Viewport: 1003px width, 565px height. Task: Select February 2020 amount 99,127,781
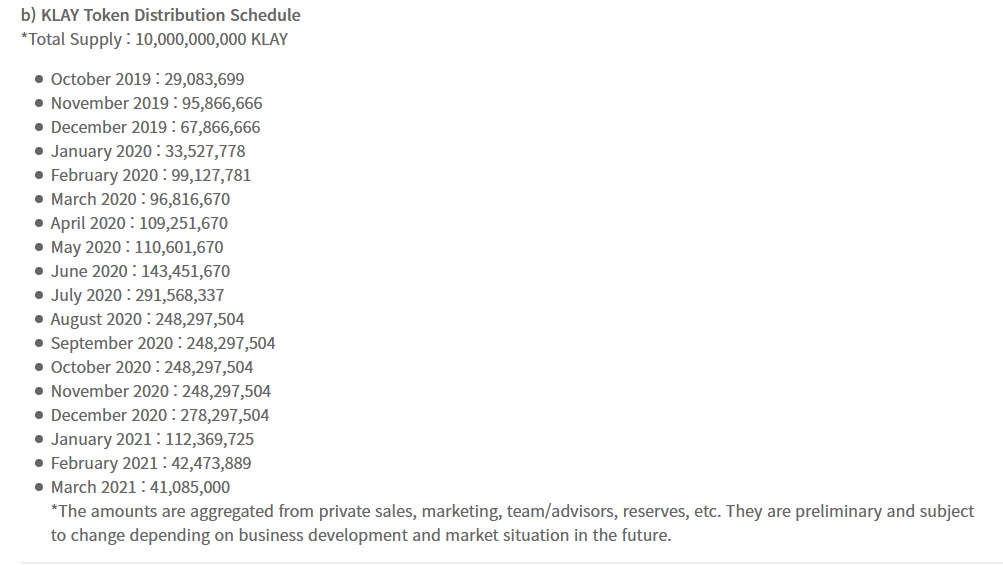(x=211, y=175)
